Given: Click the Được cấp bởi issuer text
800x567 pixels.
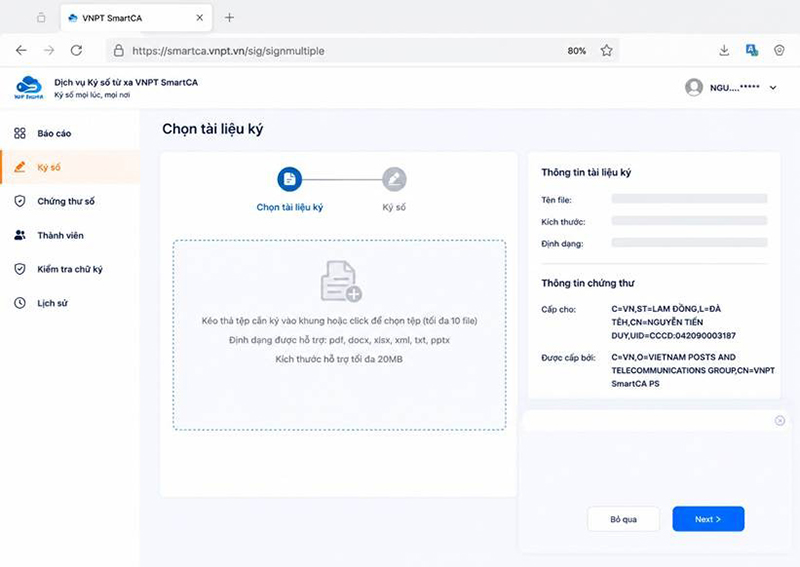Looking at the screenshot, I should [x=693, y=371].
